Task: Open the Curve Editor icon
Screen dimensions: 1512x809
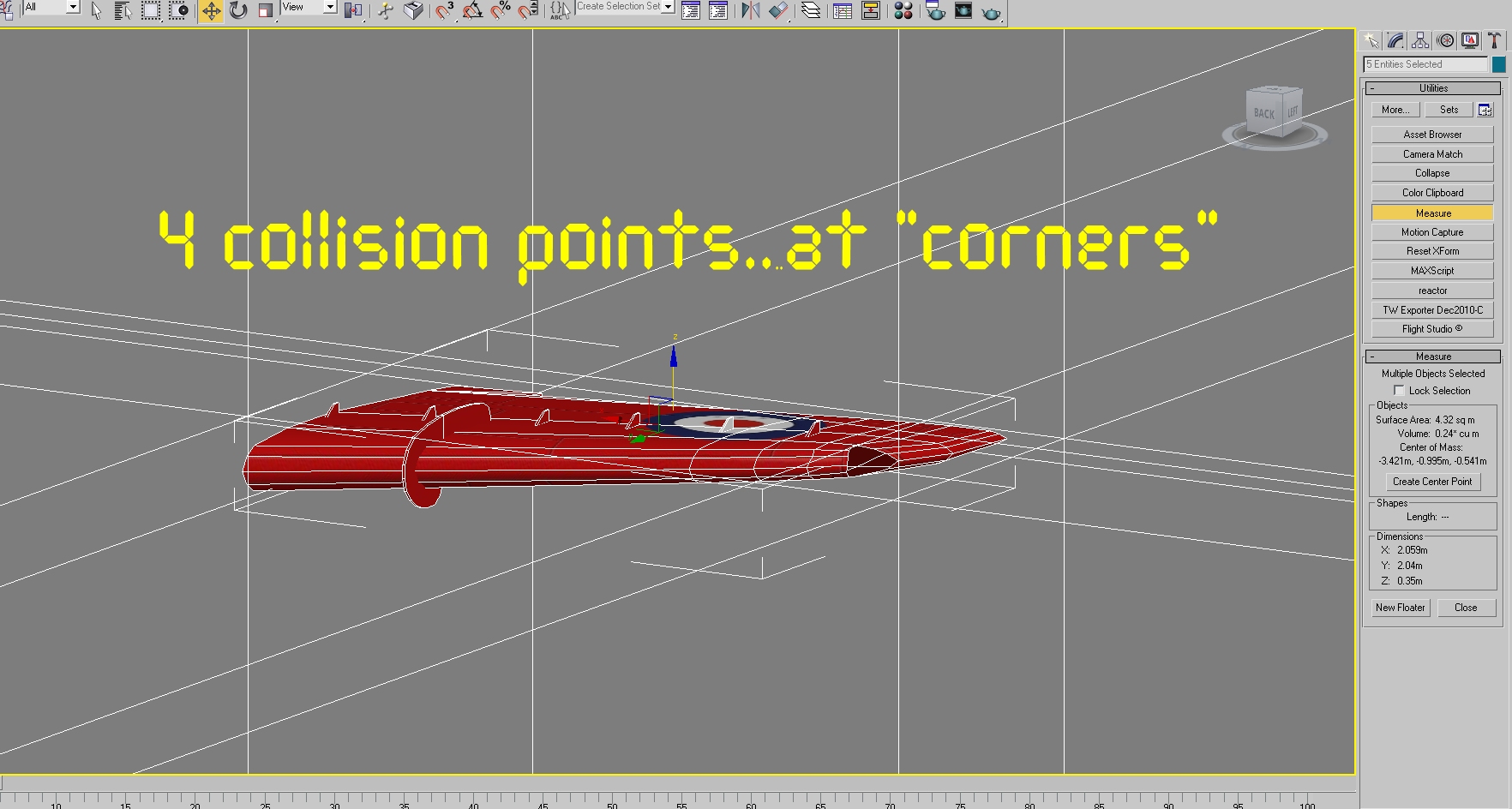Action: click(x=843, y=11)
